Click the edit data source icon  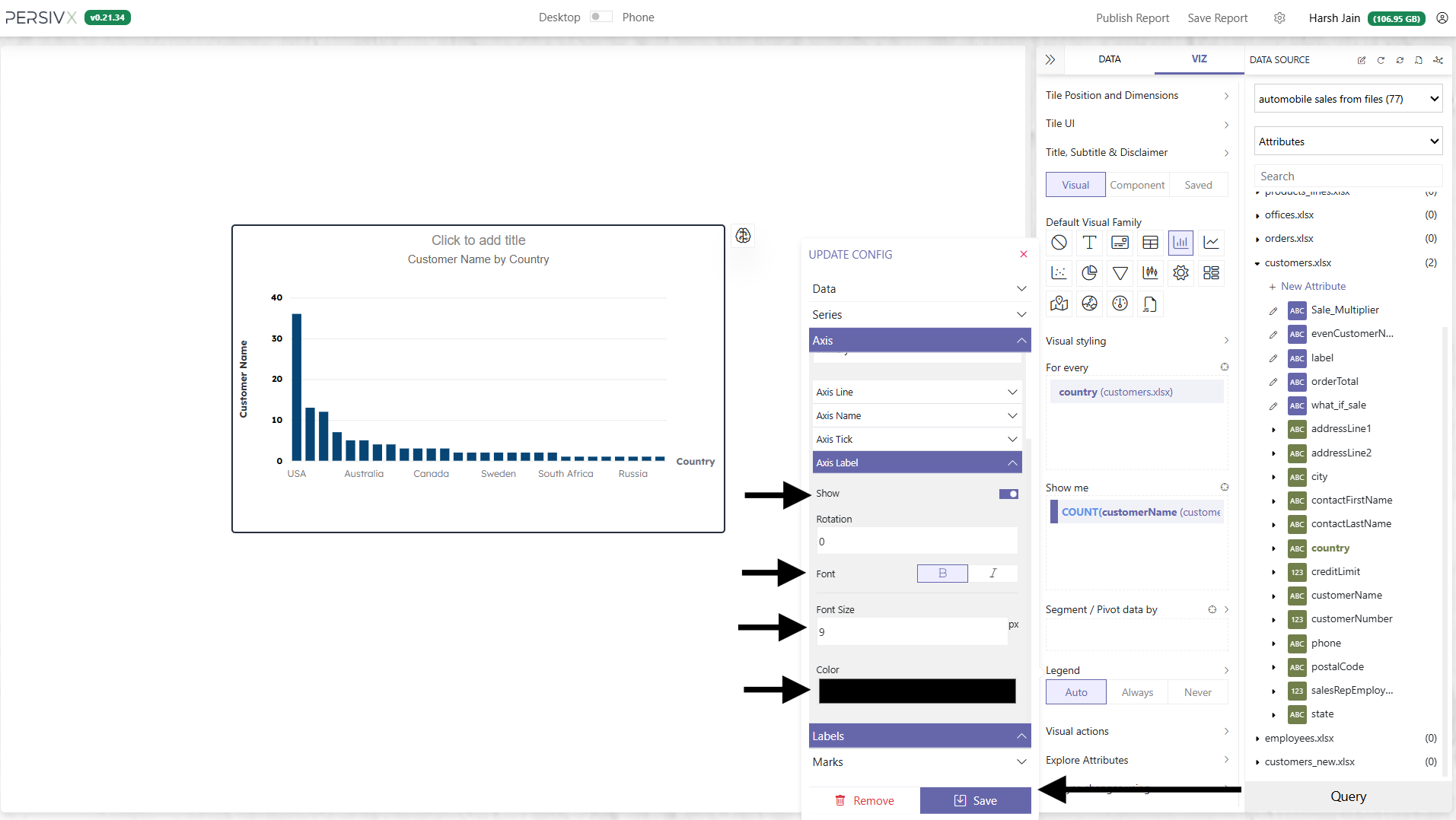(1362, 60)
